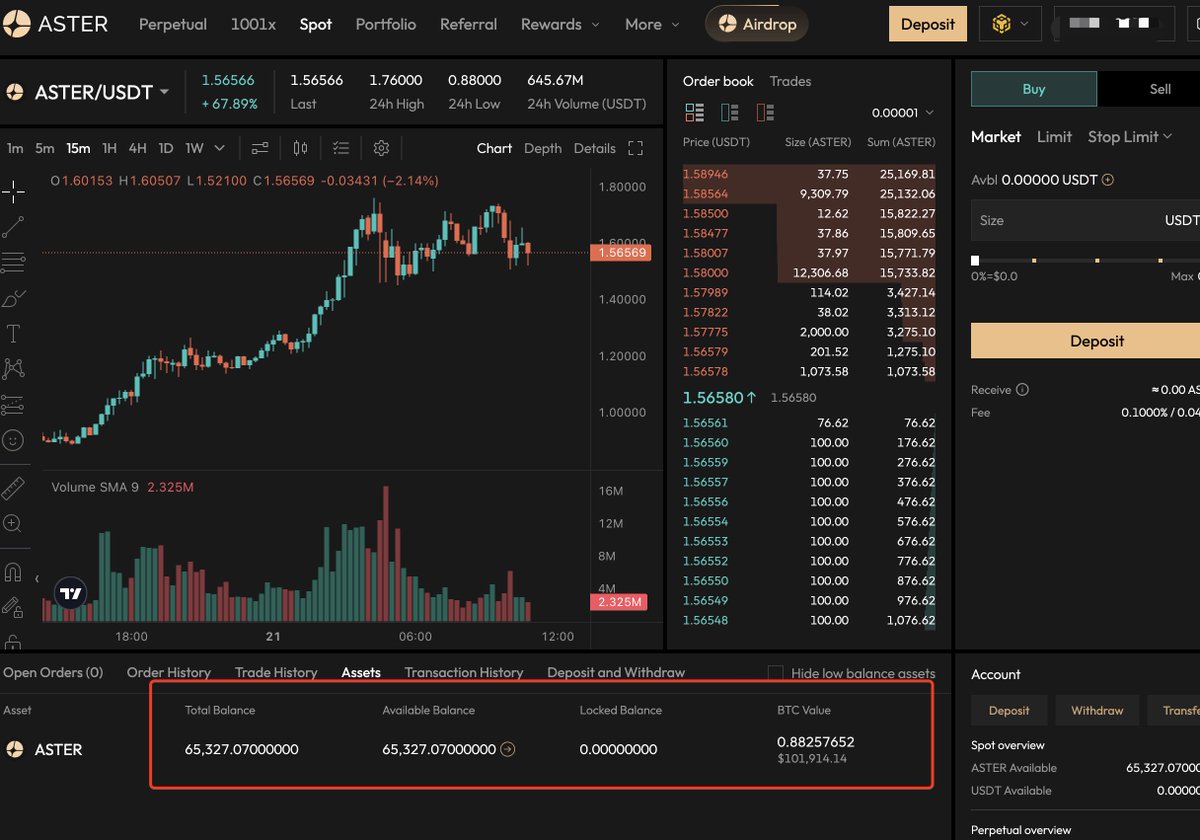Open the Trade History tab

[276, 673]
